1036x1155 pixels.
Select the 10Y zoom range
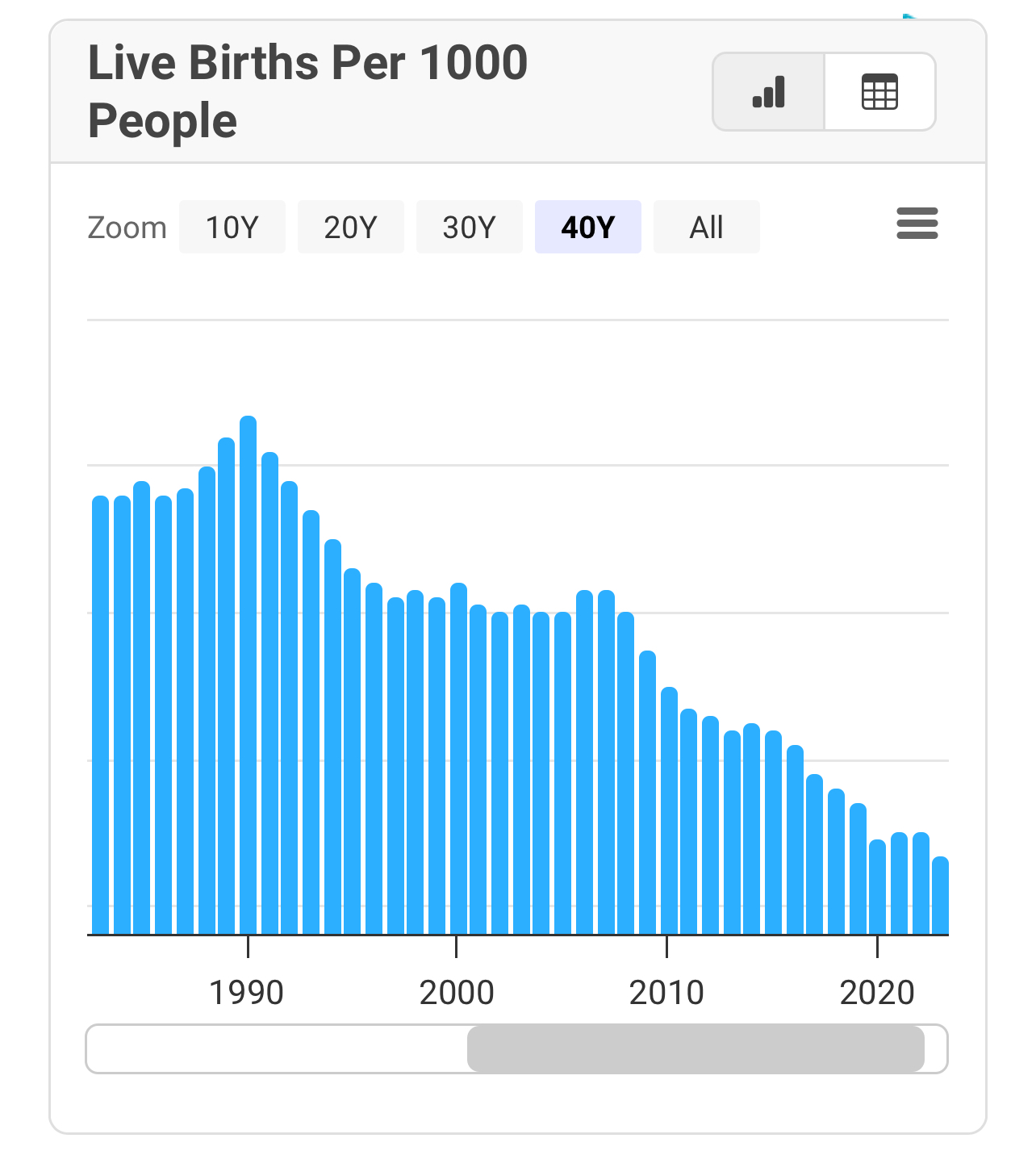point(232,228)
